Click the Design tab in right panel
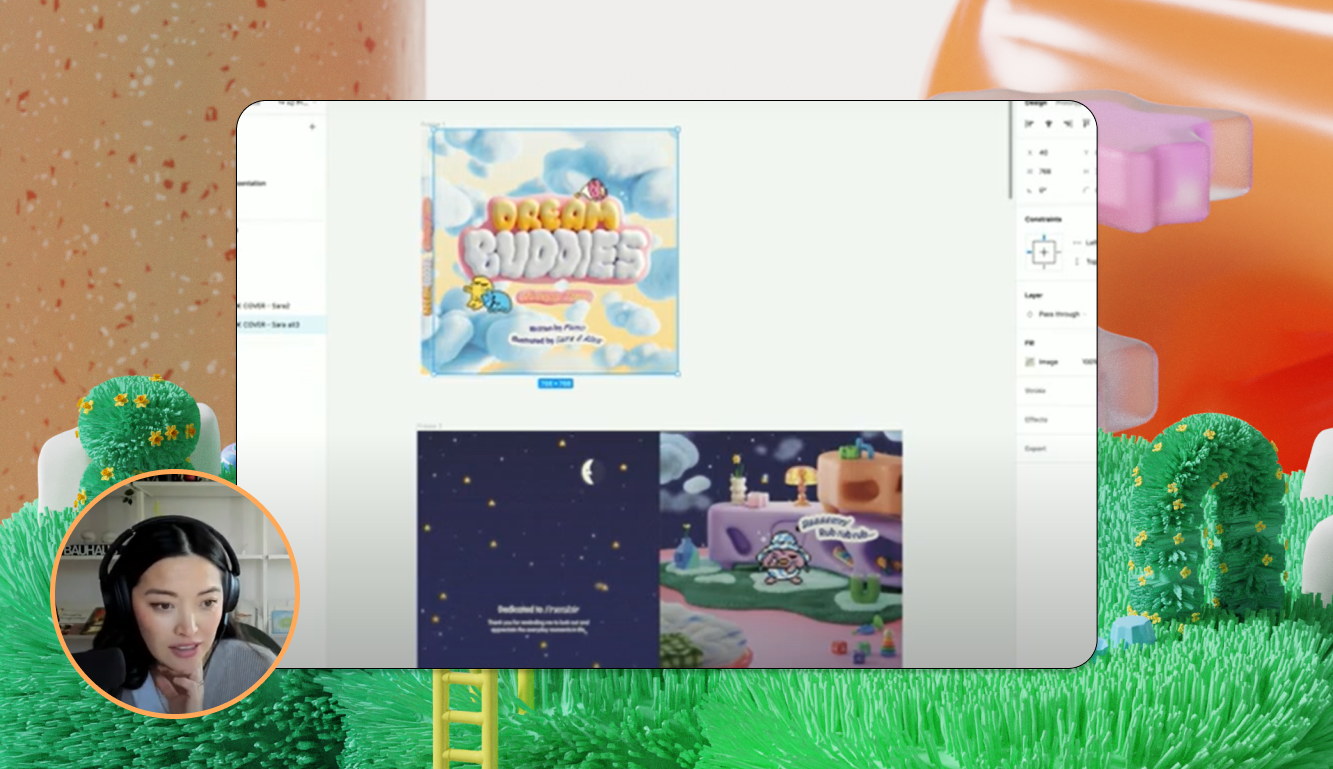1333x769 pixels. [x=1034, y=104]
